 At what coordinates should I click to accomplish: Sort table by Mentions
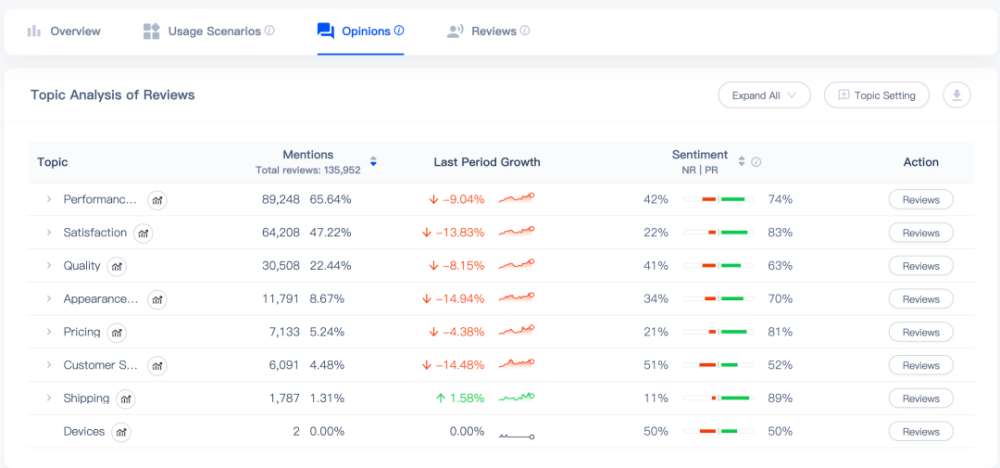[x=374, y=162]
